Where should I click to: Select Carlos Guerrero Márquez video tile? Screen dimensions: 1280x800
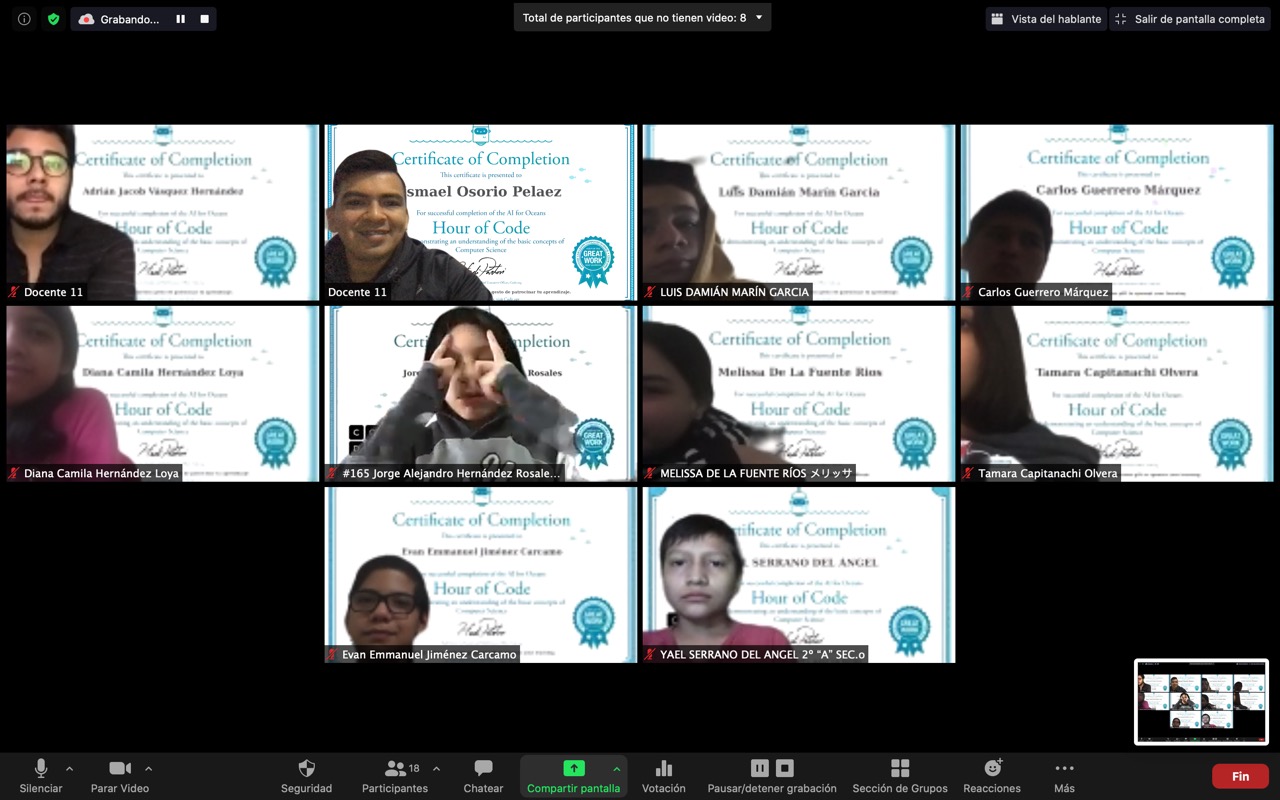pyautogui.click(x=1116, y=212)
